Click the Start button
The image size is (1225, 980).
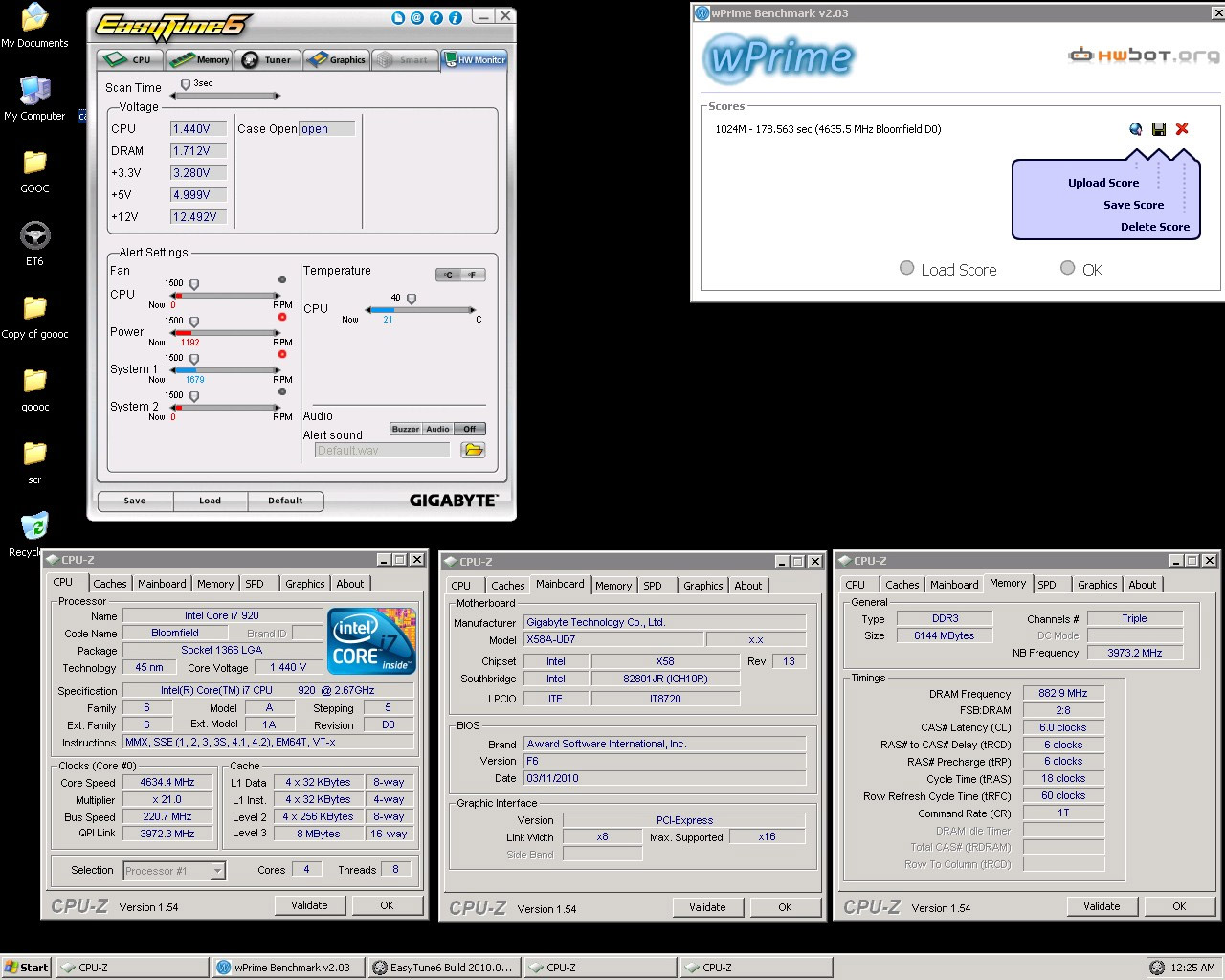[27, 968]
